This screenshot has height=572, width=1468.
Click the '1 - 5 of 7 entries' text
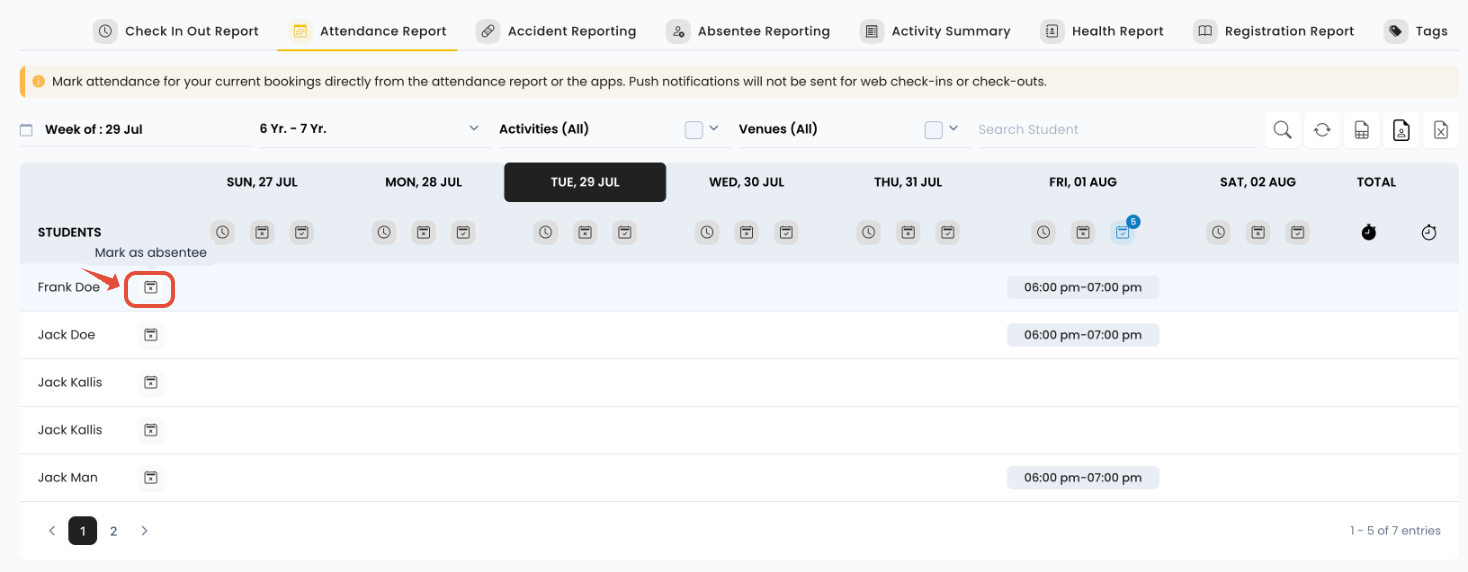(1395, 531)
